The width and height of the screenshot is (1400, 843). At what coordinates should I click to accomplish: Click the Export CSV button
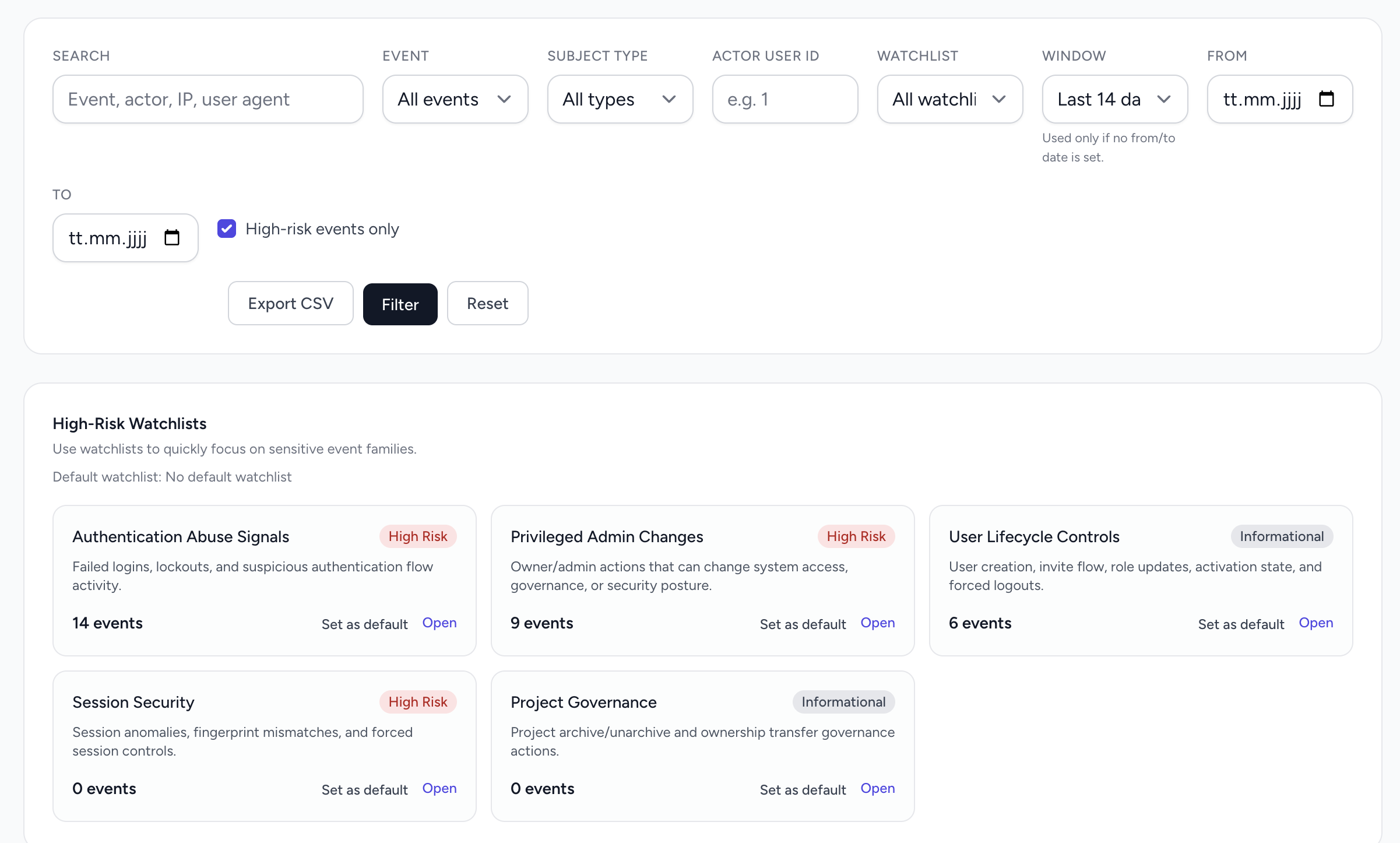pyautogui.click(x=291, y=304)
